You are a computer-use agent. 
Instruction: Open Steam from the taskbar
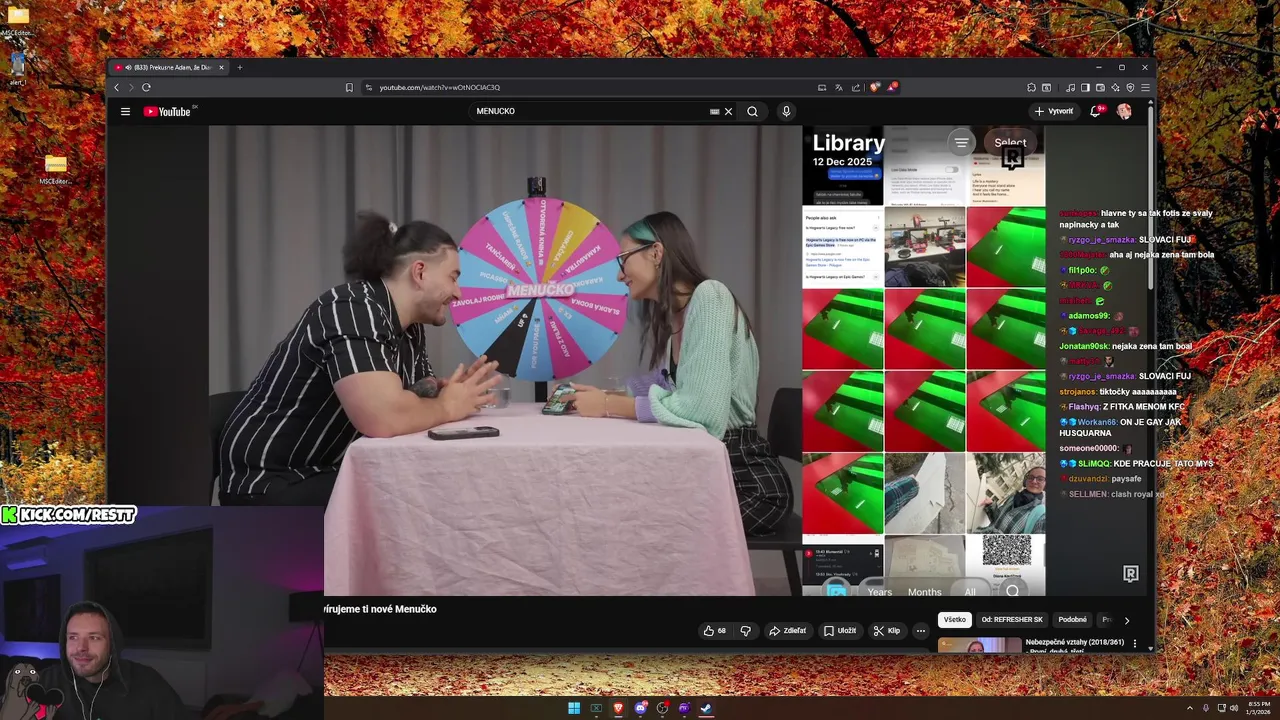(706, 708)
